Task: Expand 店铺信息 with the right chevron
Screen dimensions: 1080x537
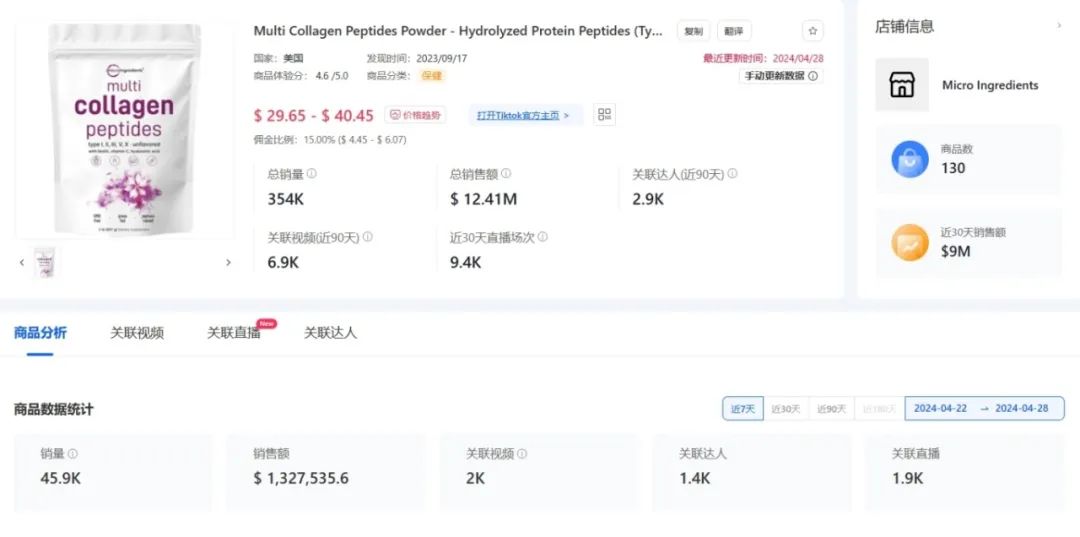Action: 1059,25
